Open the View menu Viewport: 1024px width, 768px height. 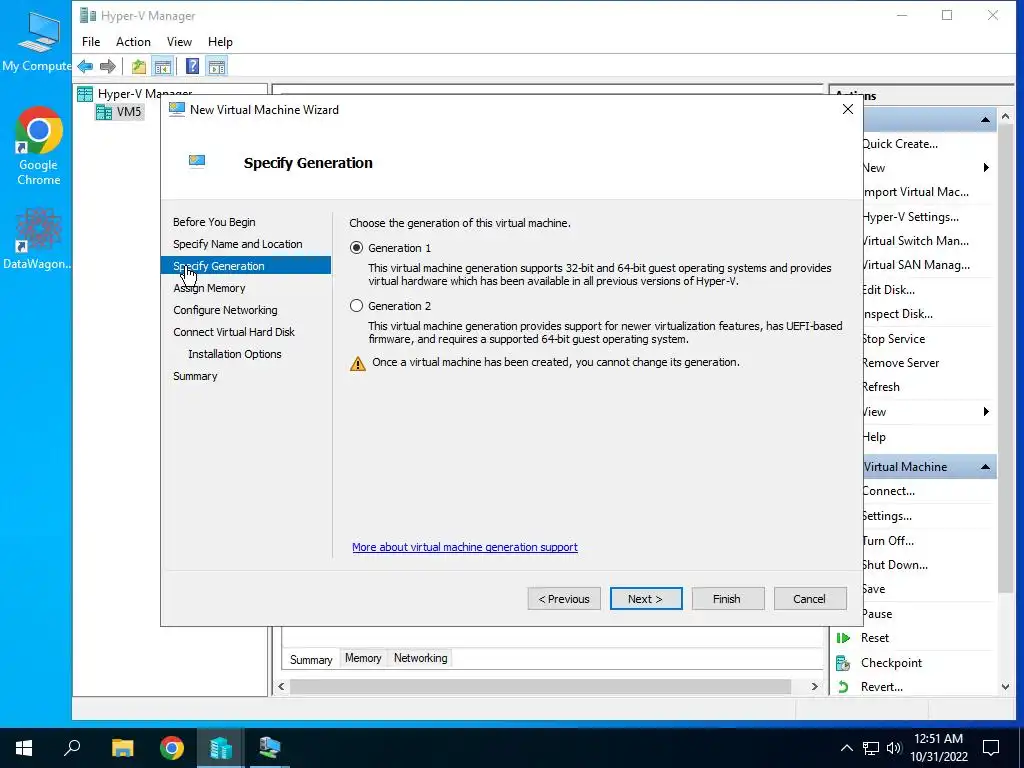(x=179, y=42)
